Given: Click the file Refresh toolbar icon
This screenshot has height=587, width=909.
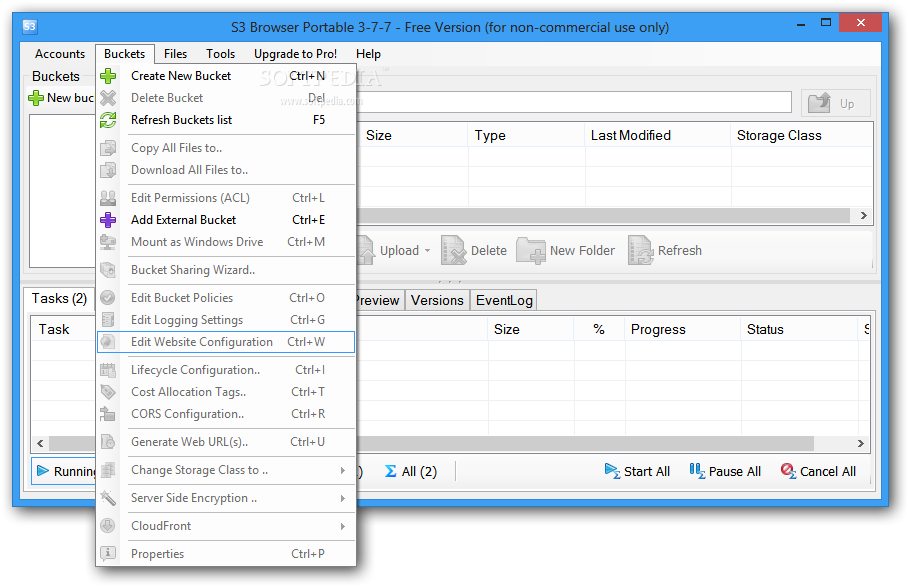Looking at the screenshot, I should click(x=641, y=250).
